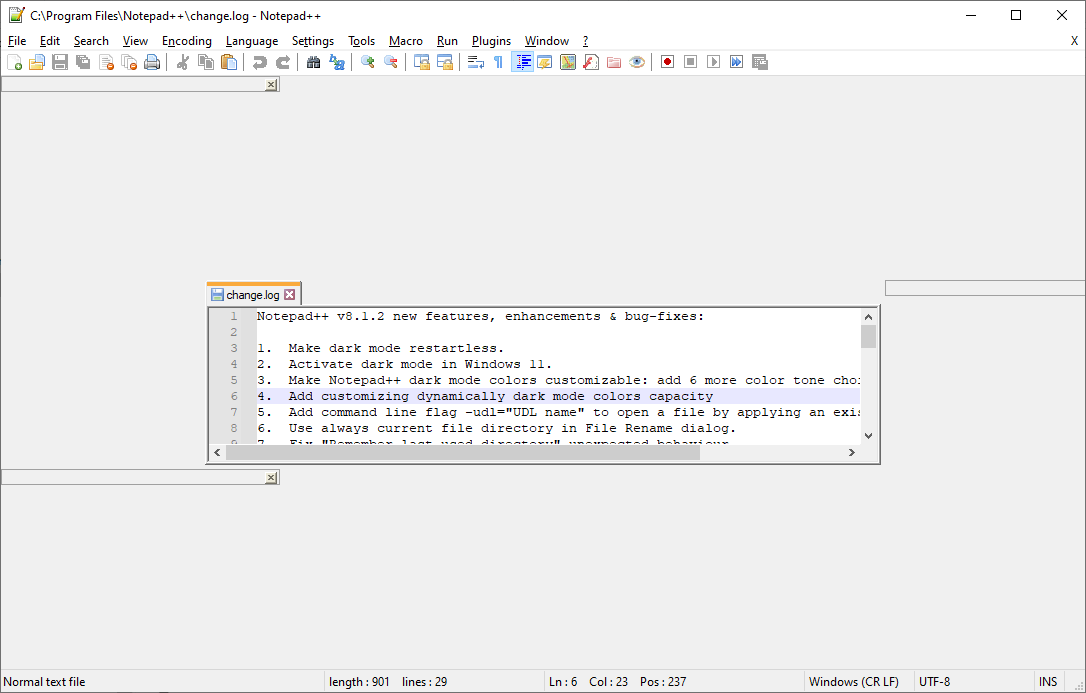Click the horizontal scrollbar right arrow
Screen dimensions: 1086x693
coord(851,452)
